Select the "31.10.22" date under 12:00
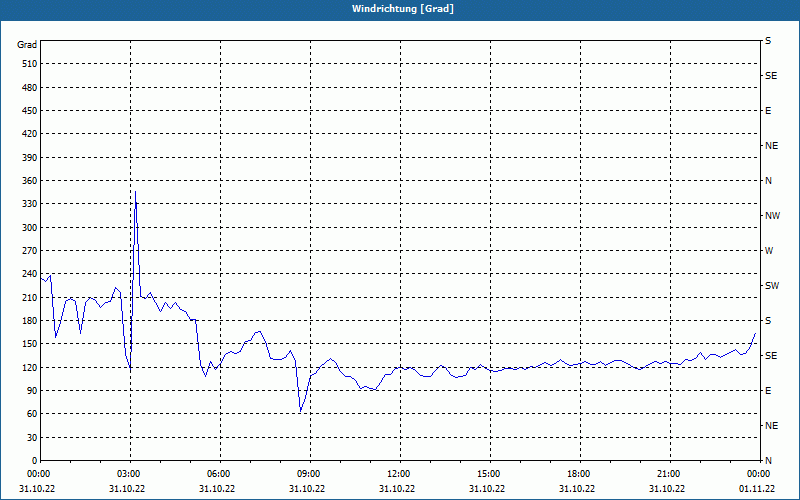The width and height of the screenshot is (800, 500). [397, 489]
